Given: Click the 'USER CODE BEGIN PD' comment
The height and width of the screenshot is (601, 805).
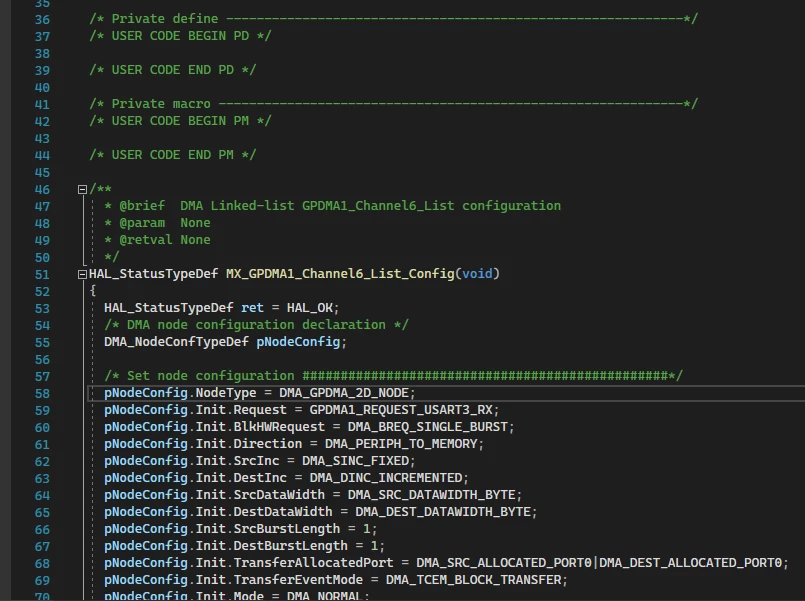Looking at the screenshot, I should point(180,36).
